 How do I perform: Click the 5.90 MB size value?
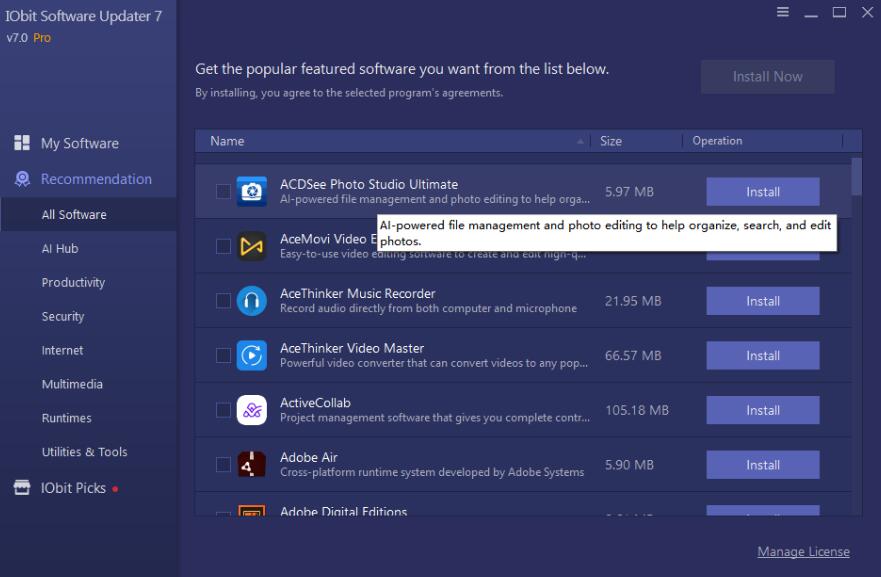(x=629, y=465)
